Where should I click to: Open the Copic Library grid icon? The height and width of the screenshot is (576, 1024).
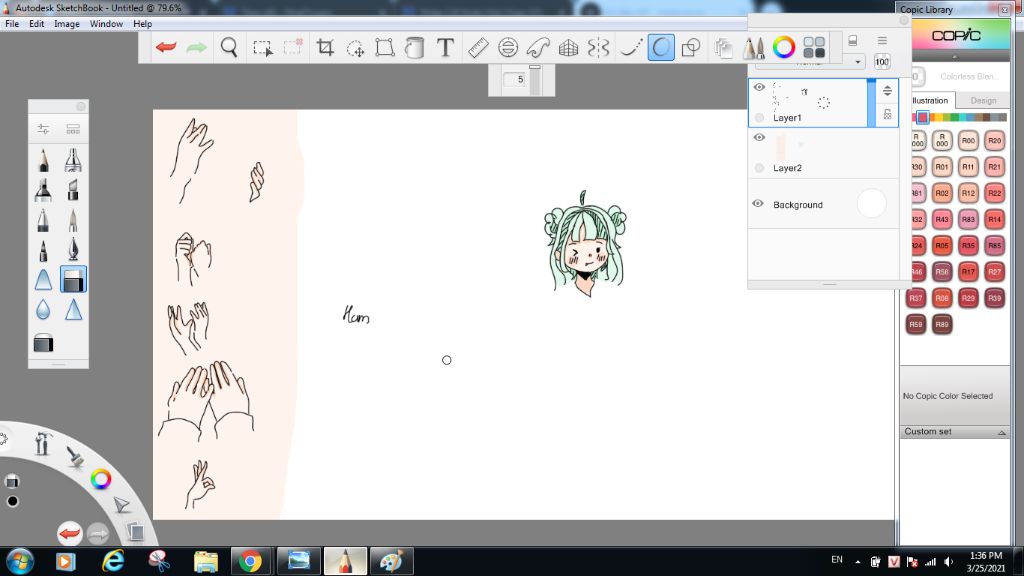tap(814, 47)
